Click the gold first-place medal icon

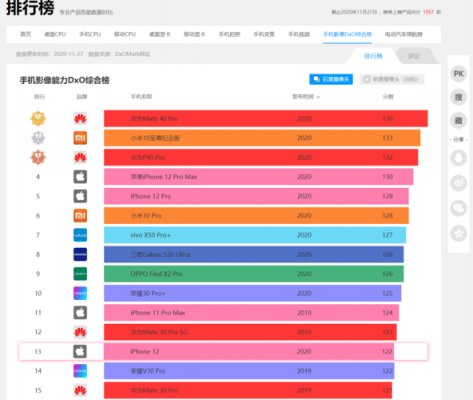pyautogui.click(x=38, y=118)
